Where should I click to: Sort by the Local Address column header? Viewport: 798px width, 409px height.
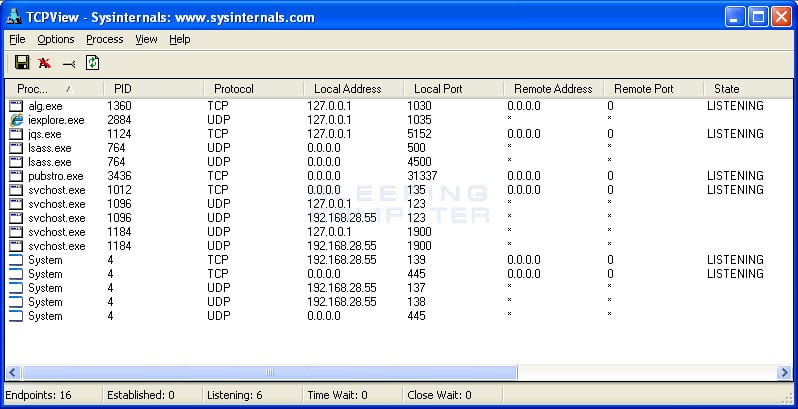[x=353, y=89]
